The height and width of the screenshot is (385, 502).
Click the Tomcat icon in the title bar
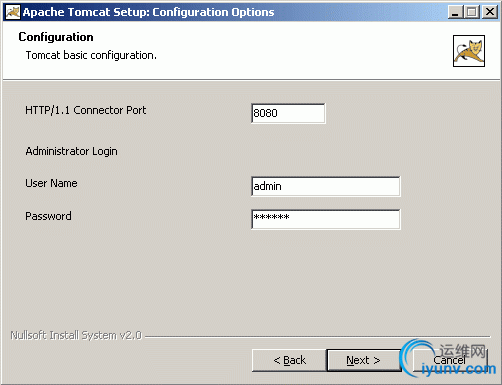point(13,12)
